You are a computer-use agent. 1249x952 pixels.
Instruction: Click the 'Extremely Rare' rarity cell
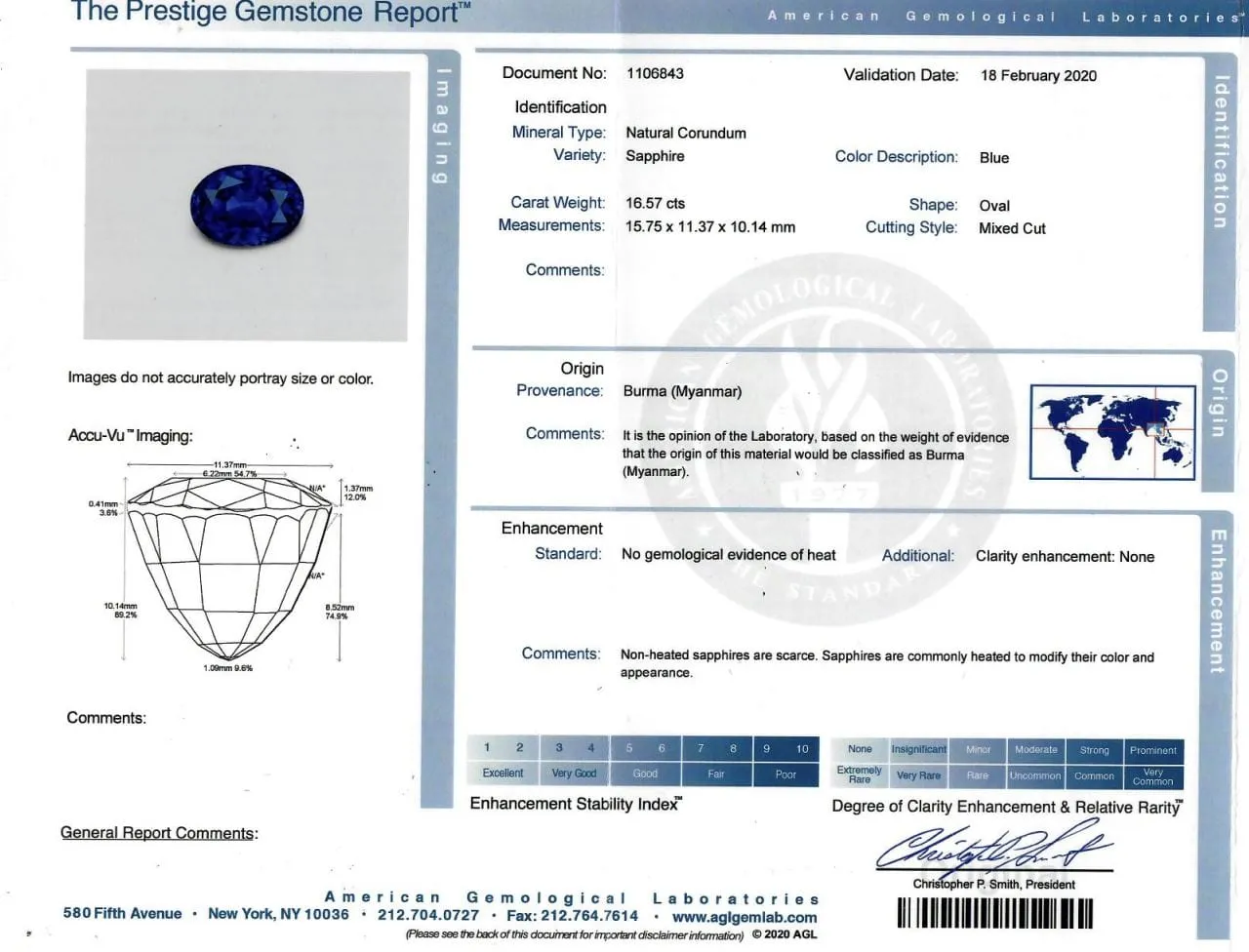860,775
